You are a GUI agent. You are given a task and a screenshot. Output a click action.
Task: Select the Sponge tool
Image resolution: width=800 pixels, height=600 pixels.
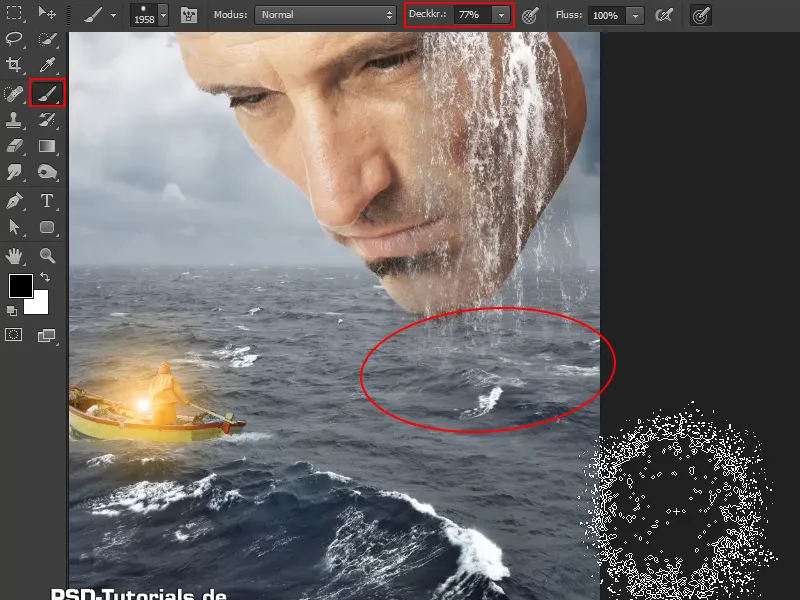tap(47, 172)
